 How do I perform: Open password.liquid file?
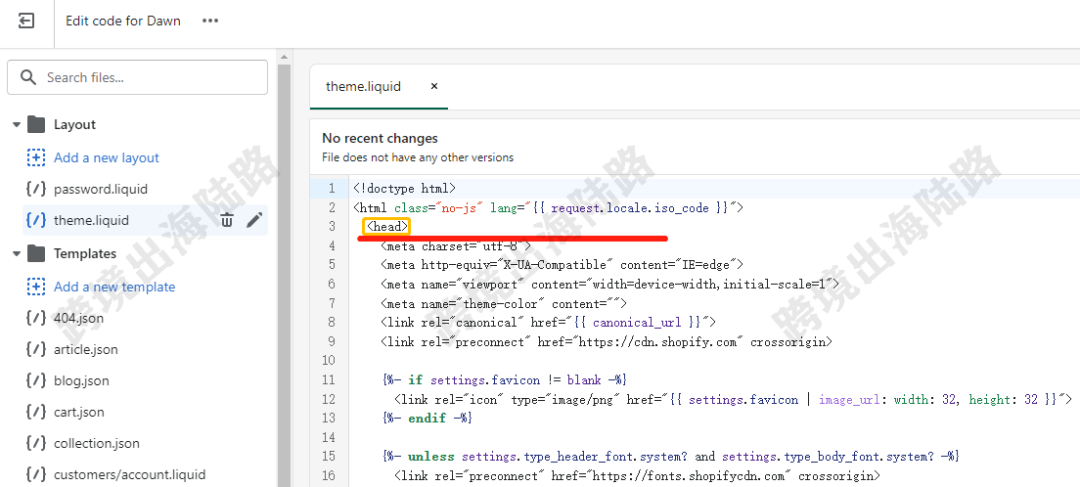click(x=100, y=189)
